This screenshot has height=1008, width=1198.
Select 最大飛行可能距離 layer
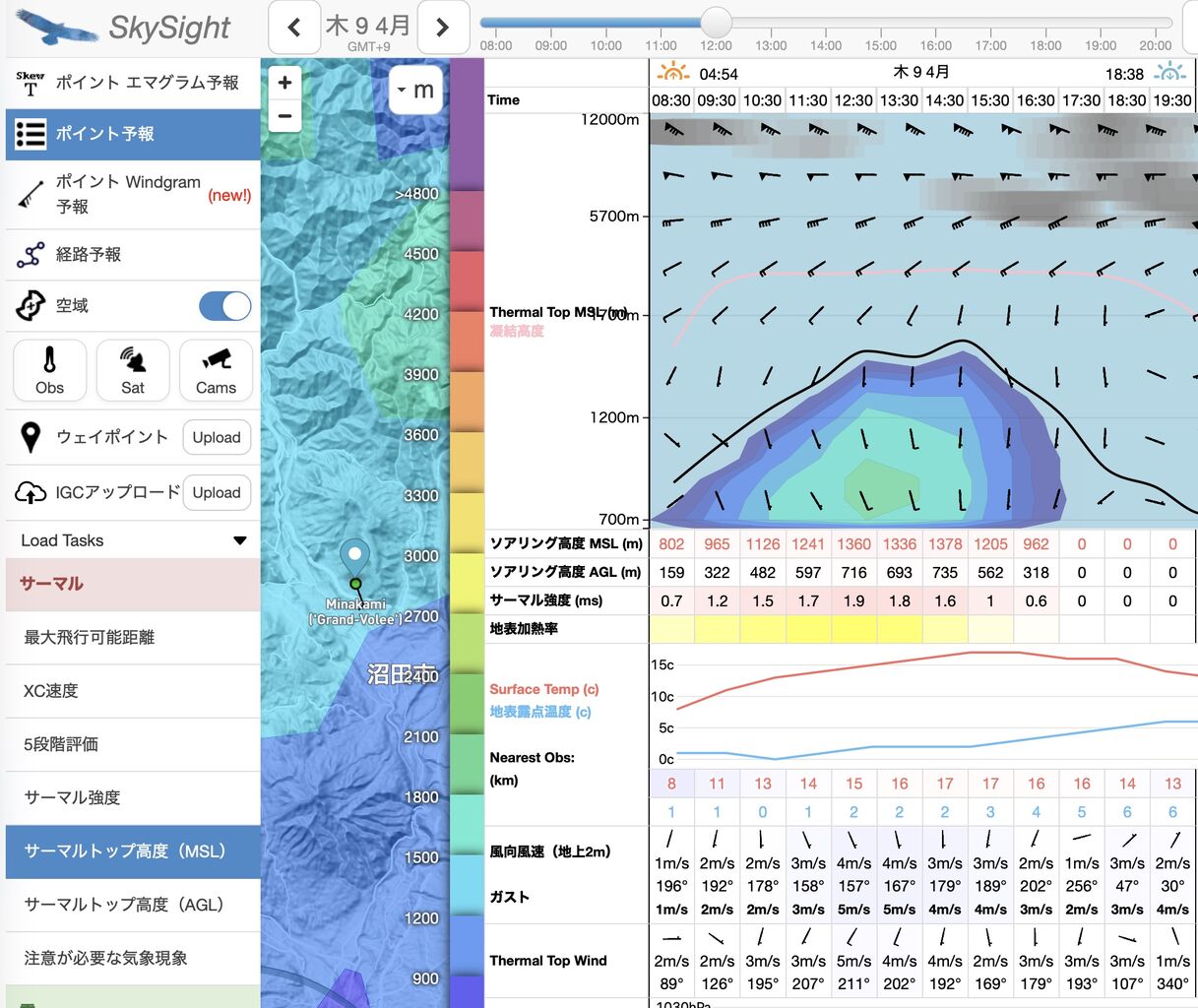pos(133,638)
